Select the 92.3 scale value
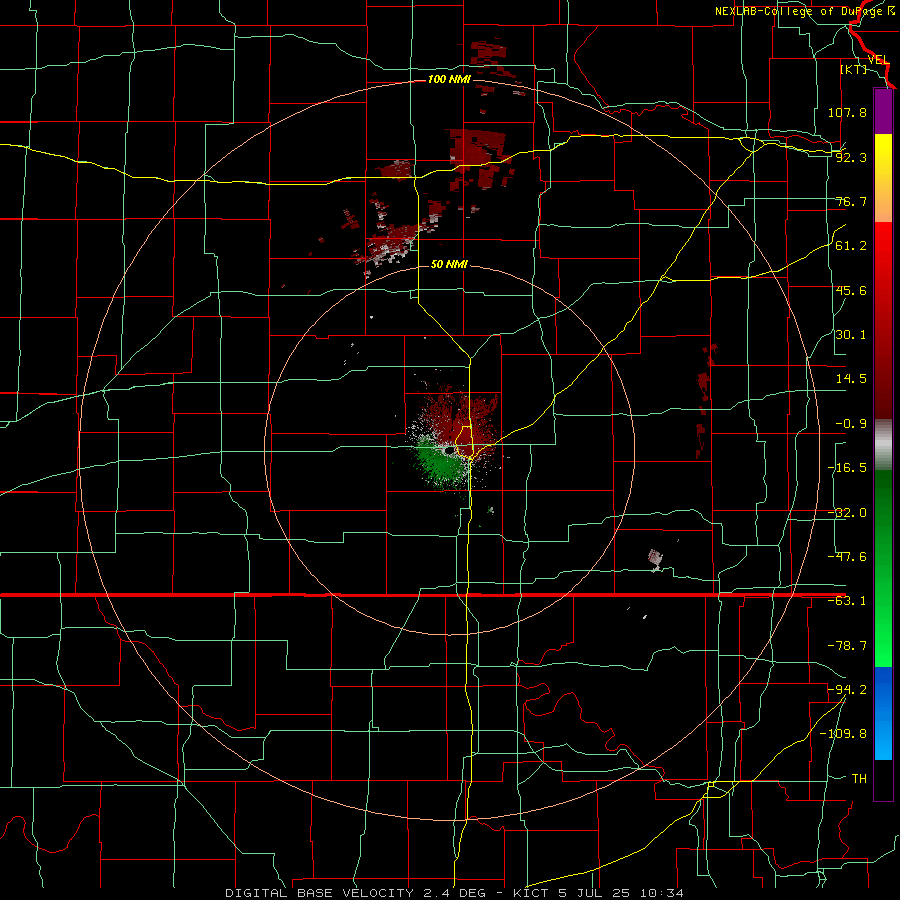This screenshot has width=900, height=900. click(x=851, y=157)
